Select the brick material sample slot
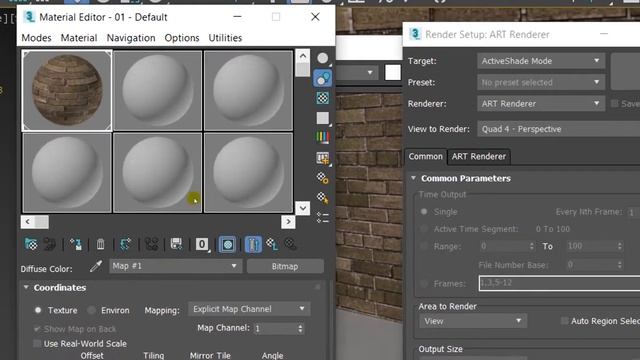 click(x=67, y=91)
